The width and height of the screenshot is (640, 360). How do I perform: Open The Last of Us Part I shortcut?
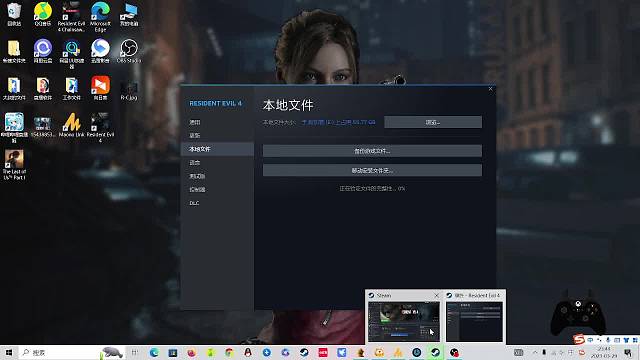click(14, 164)
